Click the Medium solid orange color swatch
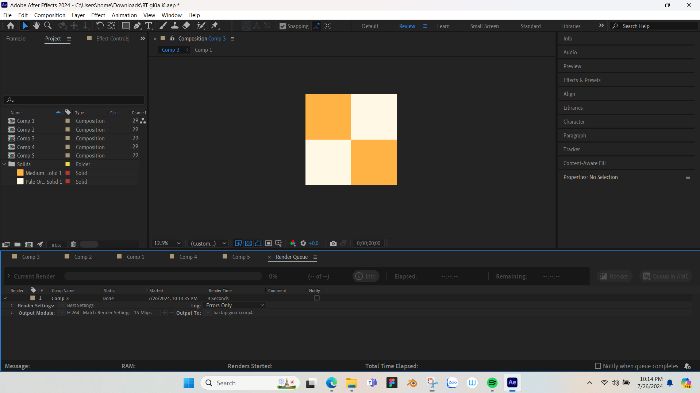Image resolution: width=700 pixels, height=393 pixels. click(x=20, y=173)
